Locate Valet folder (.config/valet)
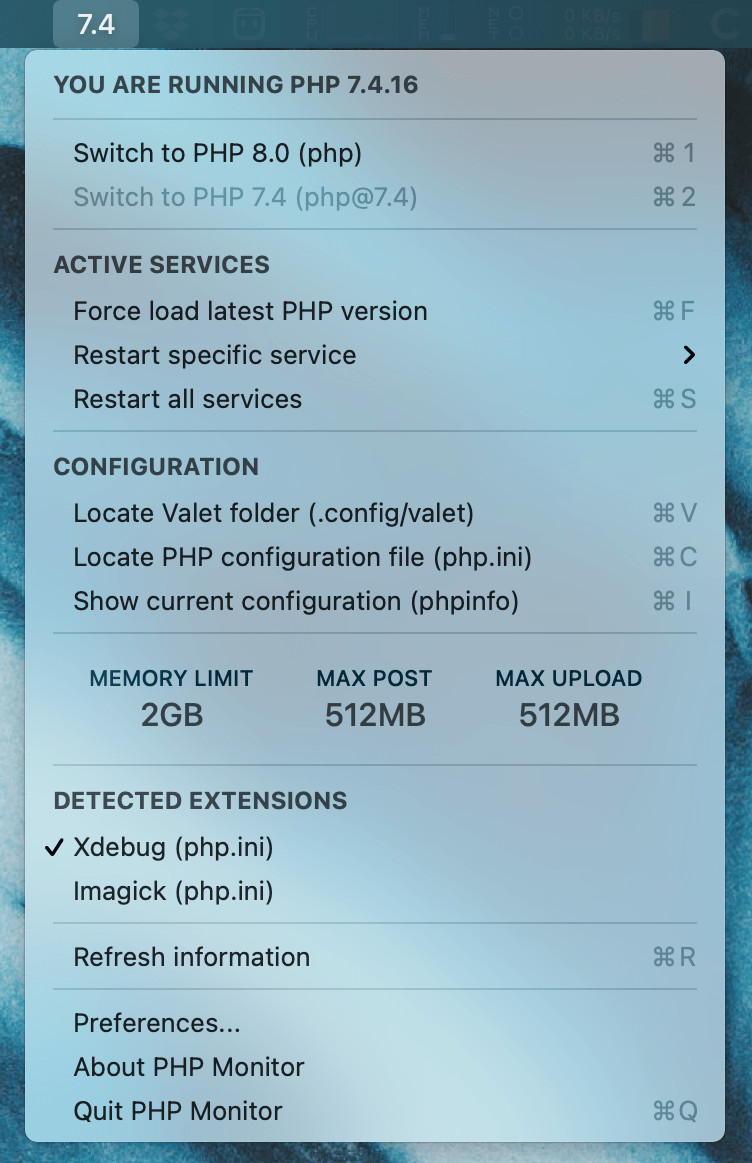 375,513
